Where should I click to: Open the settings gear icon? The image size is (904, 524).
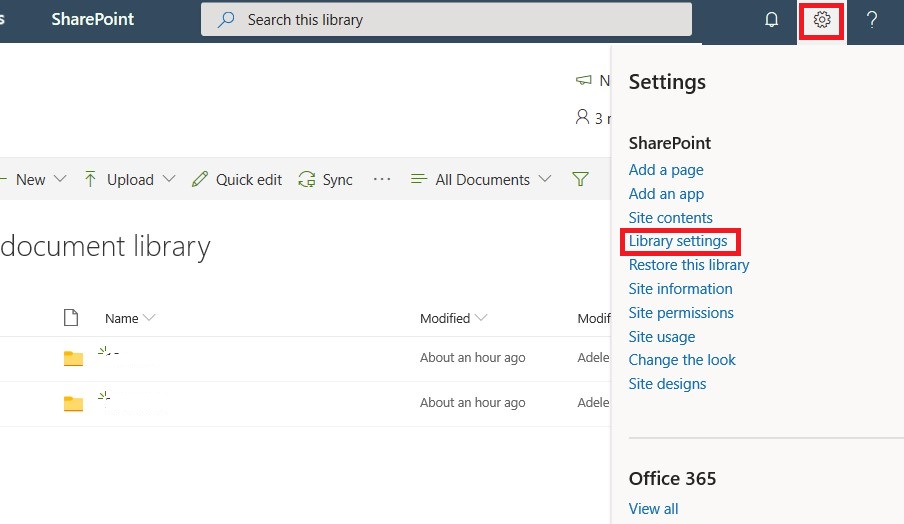click(x=822, y=20)
